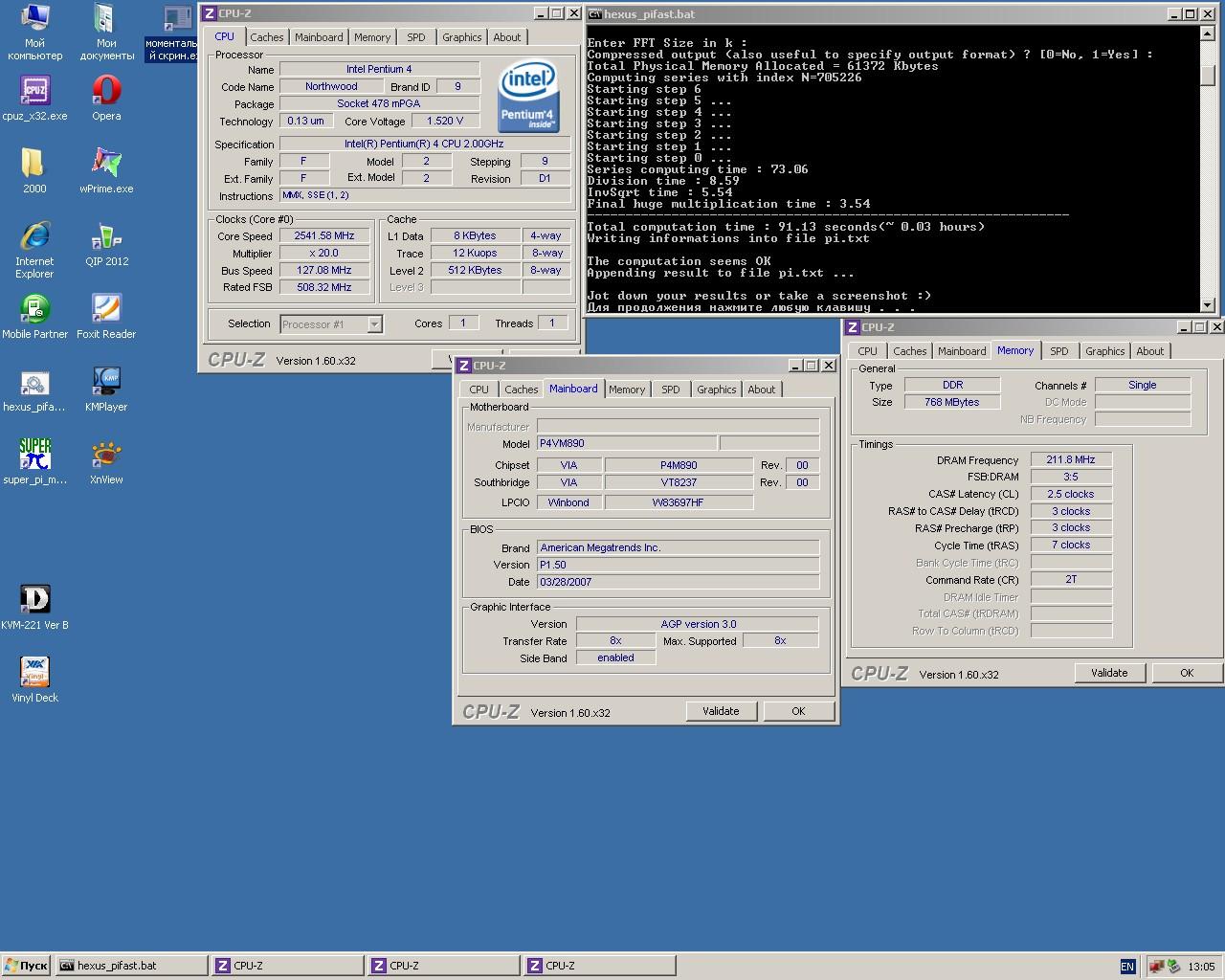Open the KVM-221 Ver B desktop icon
This screenshot has width=1225, height=980.
[34, 607]
